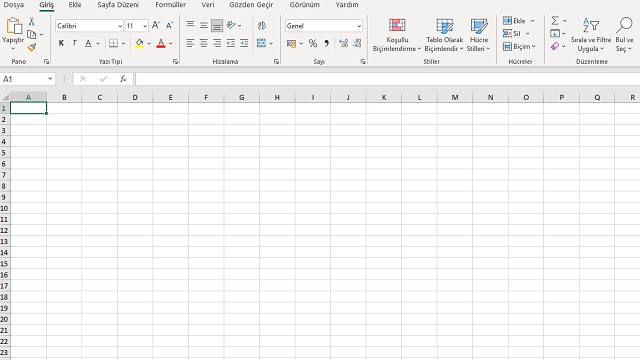
Task: Increase font size with larger A icon
Action: [x=156, y=26]
